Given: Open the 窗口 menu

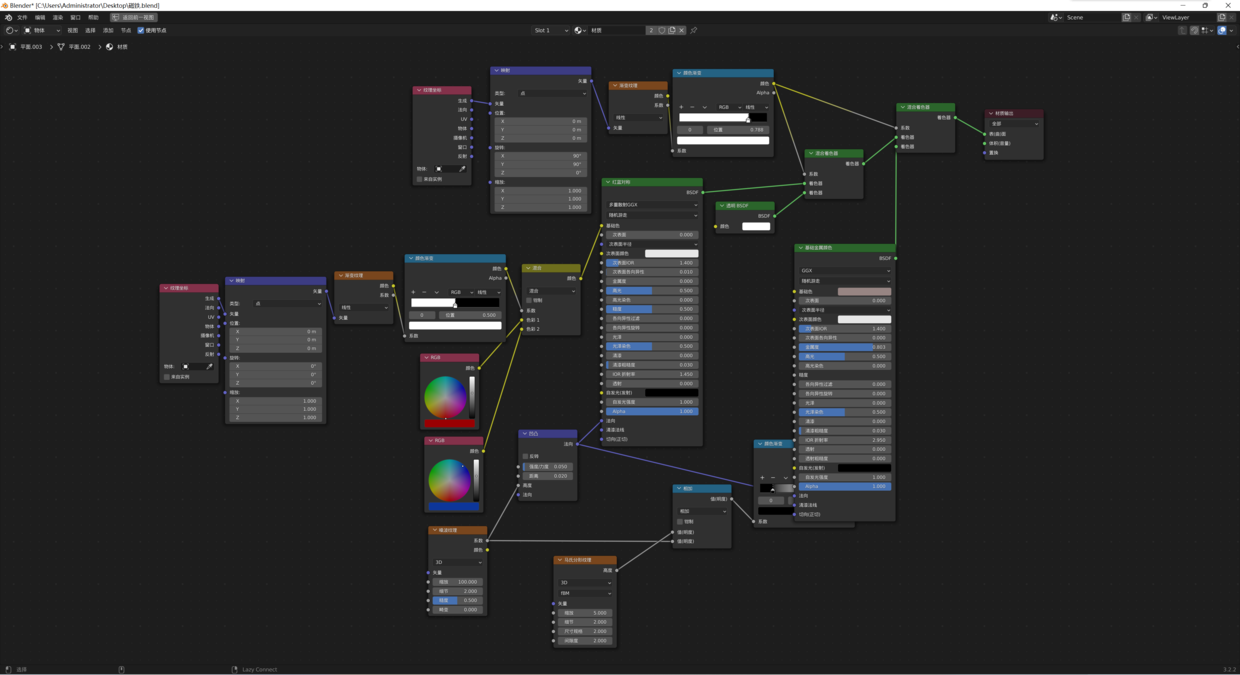Looking at the screenshot, I should (x=75, y=17).
